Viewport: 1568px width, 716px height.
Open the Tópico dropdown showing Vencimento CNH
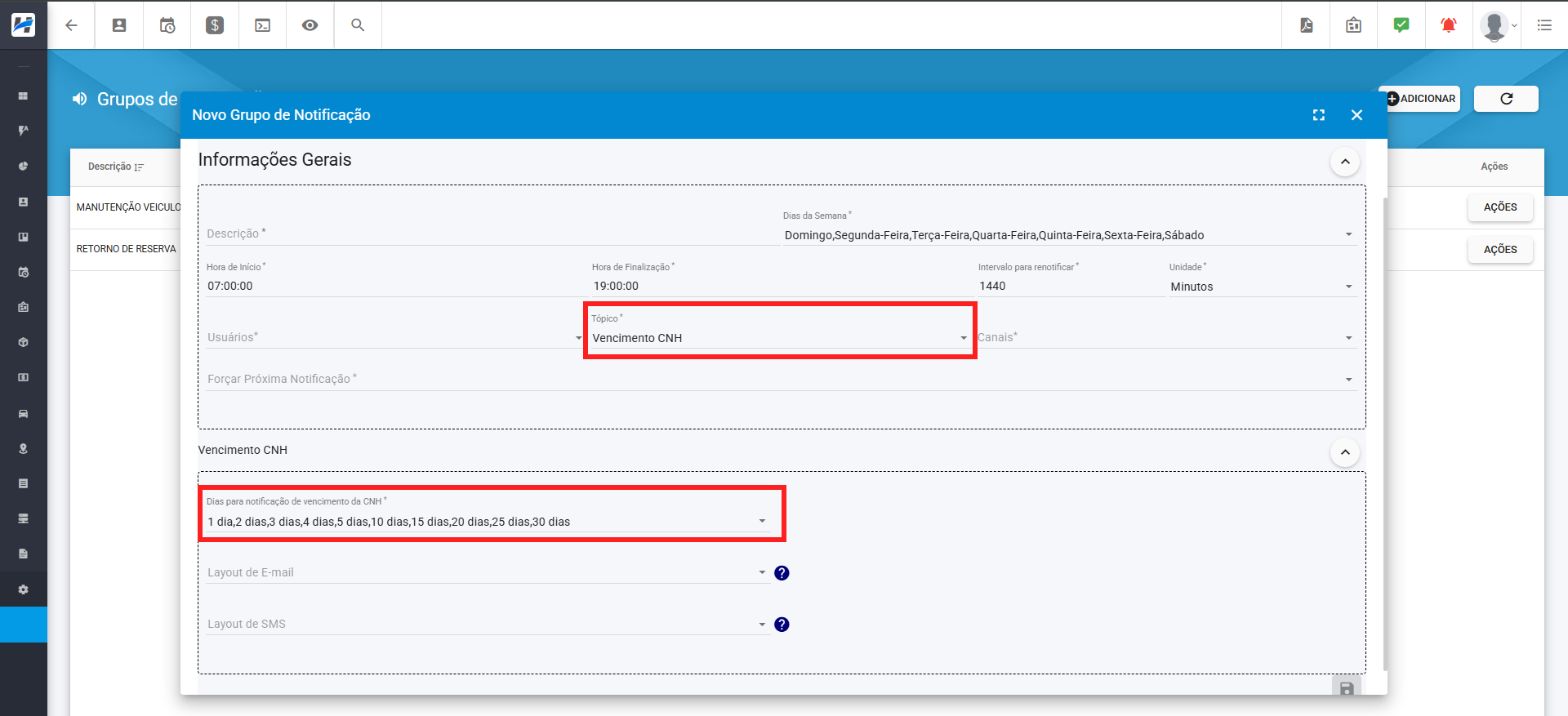(779, 338)
